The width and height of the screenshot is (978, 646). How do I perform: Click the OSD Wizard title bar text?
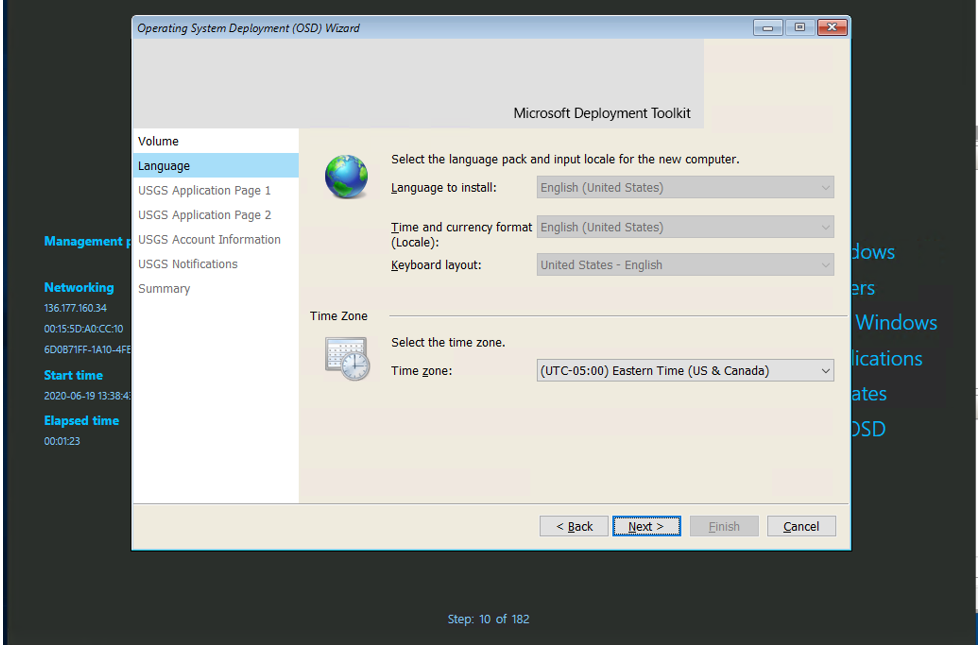pyautogui.click(x=248, y=28)
